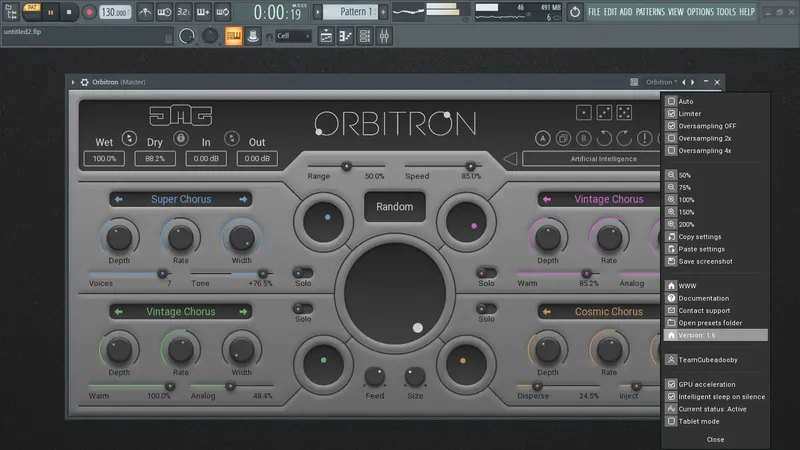Image resolution: width=800 pixels, height=450 pixels.
Task: Click right arrow of green Vintage Chorus
Action: 243,311
